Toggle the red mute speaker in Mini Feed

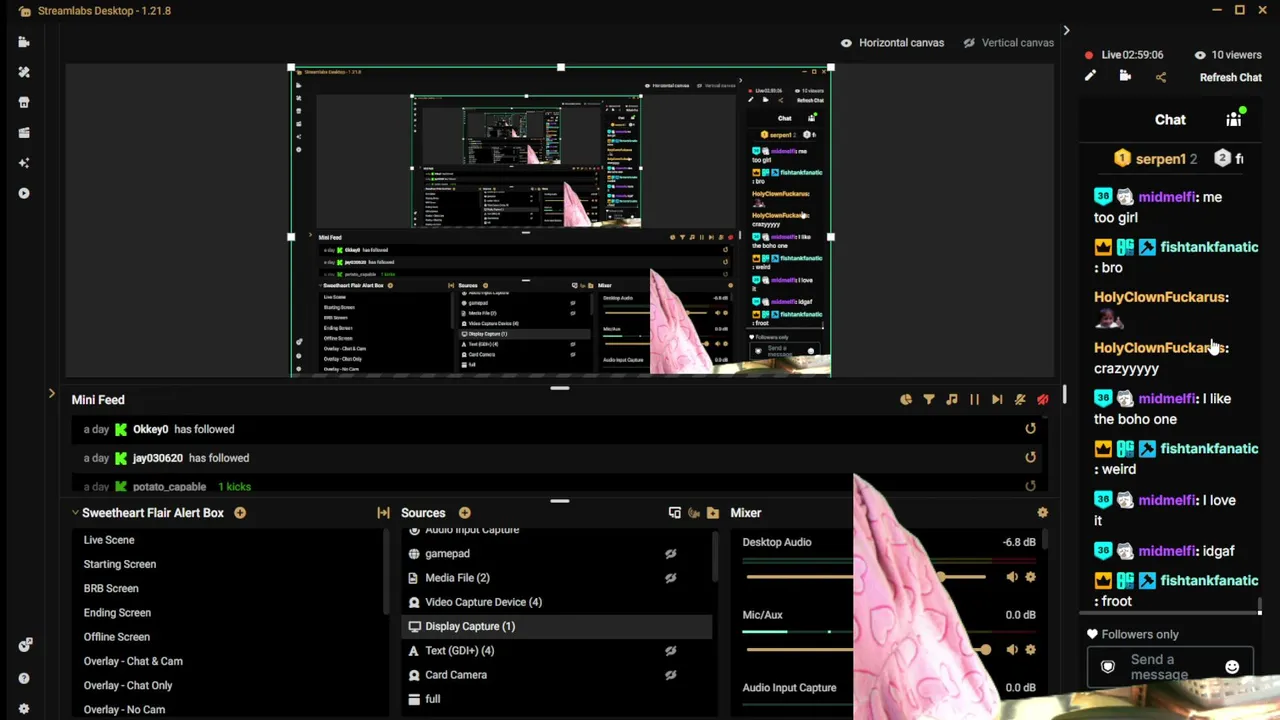tap(1043, 400)
